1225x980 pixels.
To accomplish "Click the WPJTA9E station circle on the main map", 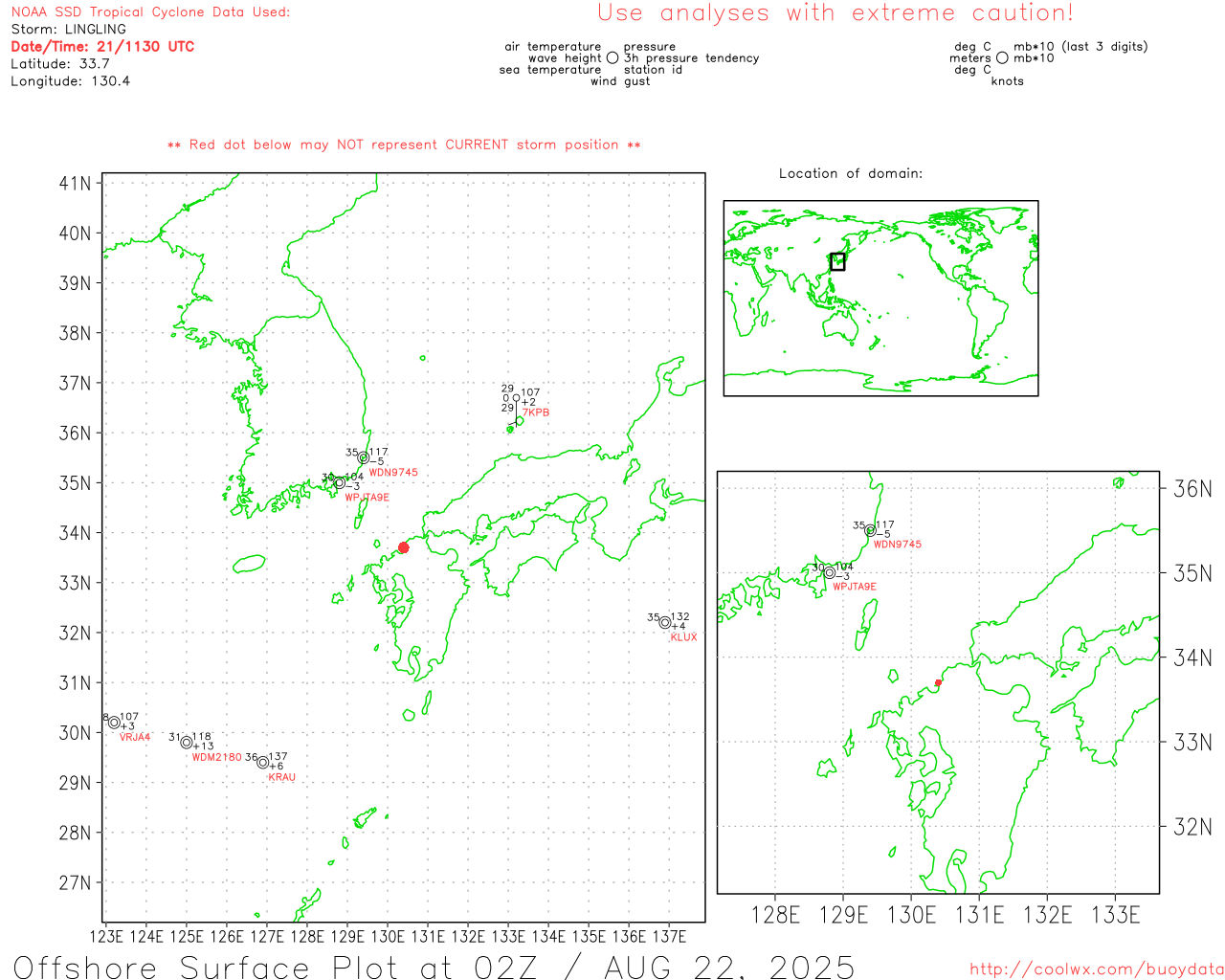I will coord(339,483).
